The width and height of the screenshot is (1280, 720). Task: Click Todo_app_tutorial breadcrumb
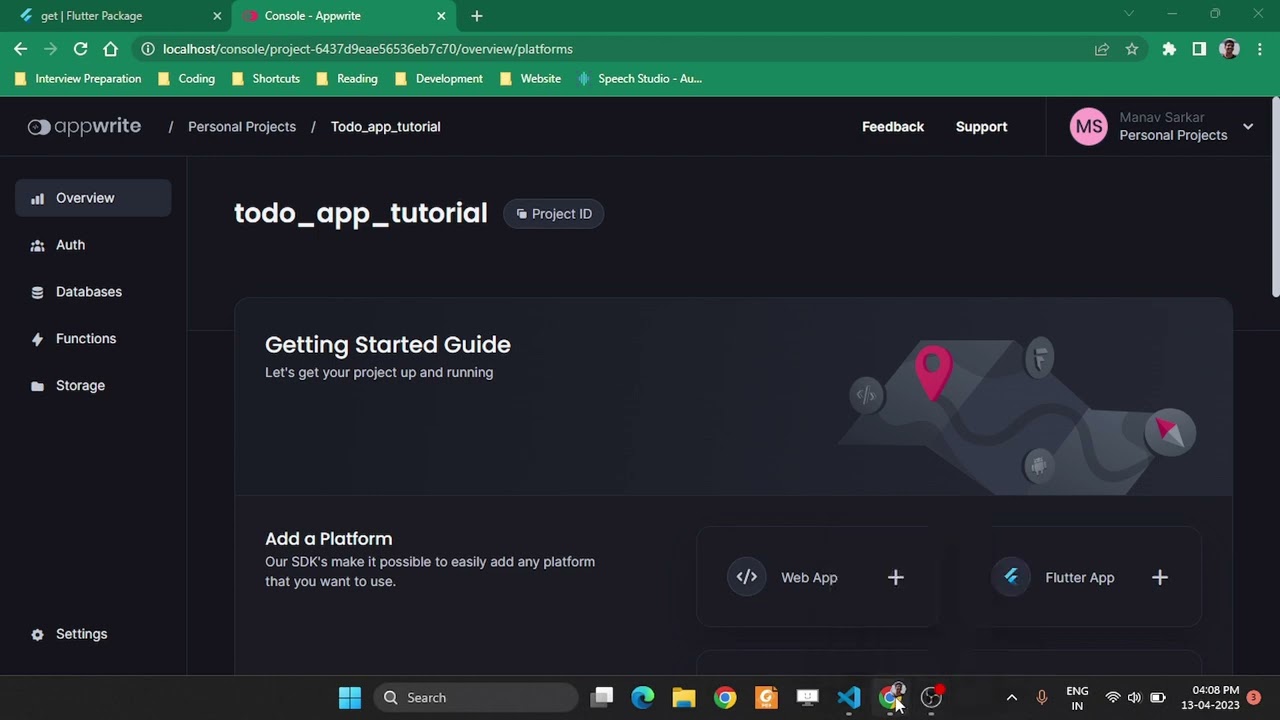click(385, 127)
